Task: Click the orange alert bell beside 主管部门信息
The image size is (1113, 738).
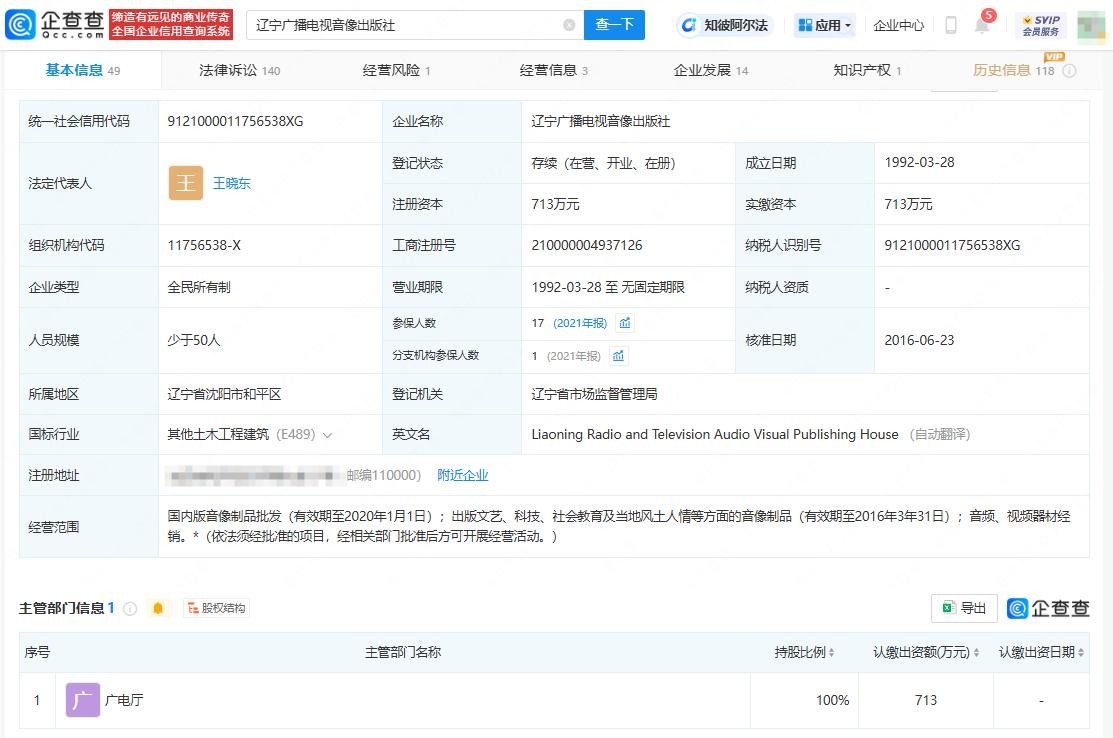Action: [158, 608]
